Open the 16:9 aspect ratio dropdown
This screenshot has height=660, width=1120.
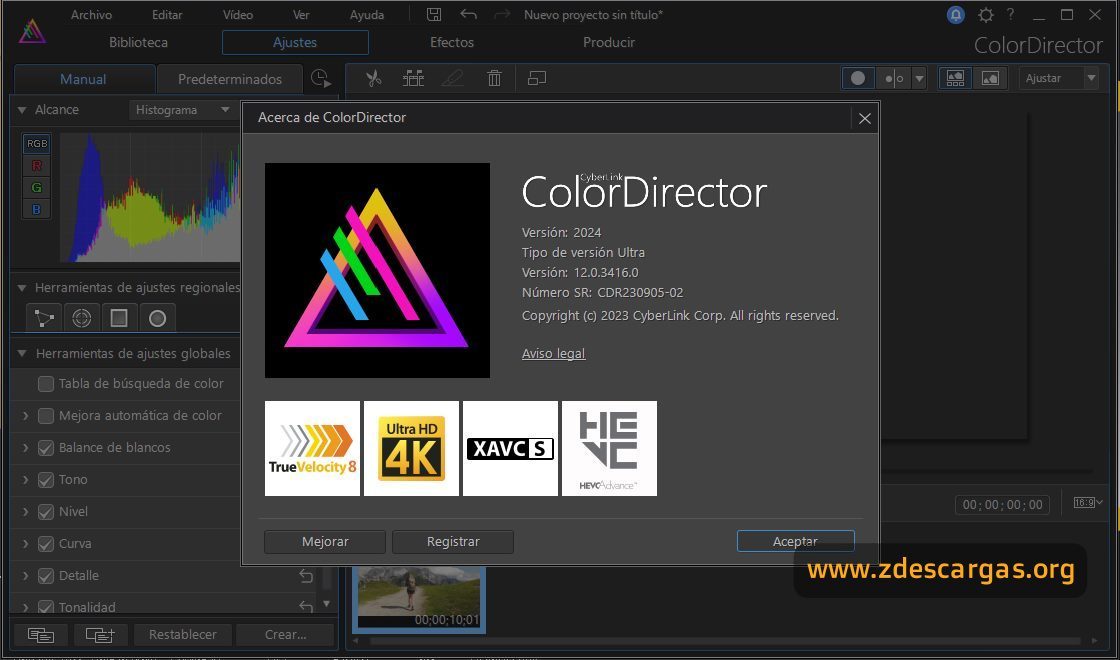click(x=1088, y=503)
